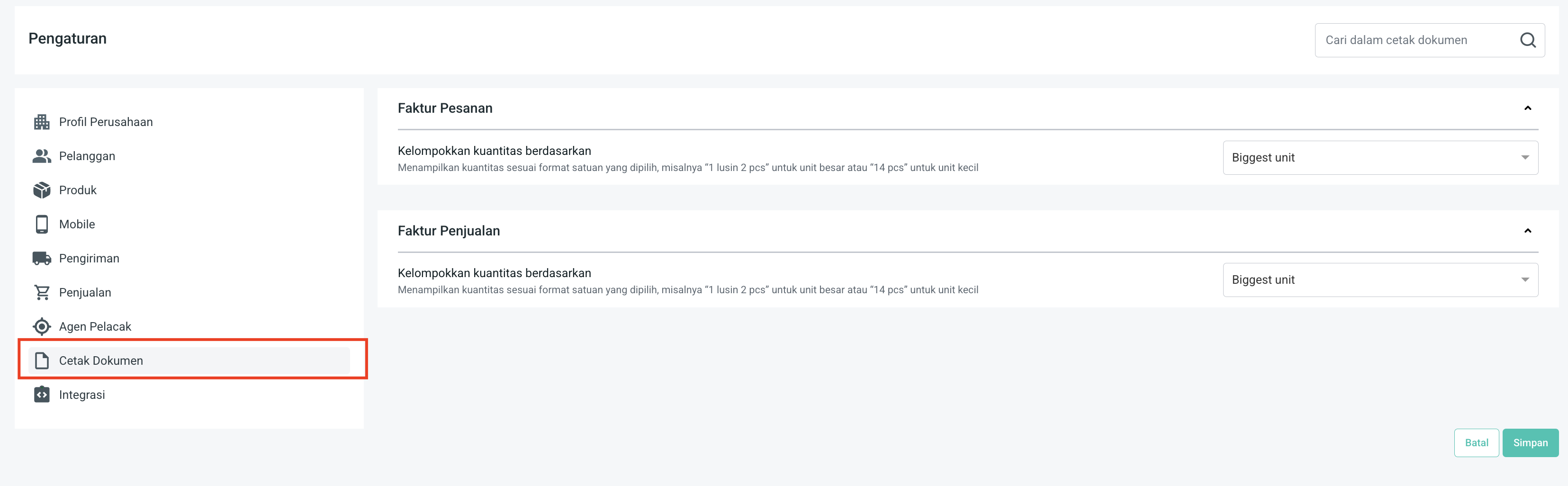This screenshot has width=1568, height=486.
Task: Collapse the Faktur Pesanan section
Action: pos(1527,108)
